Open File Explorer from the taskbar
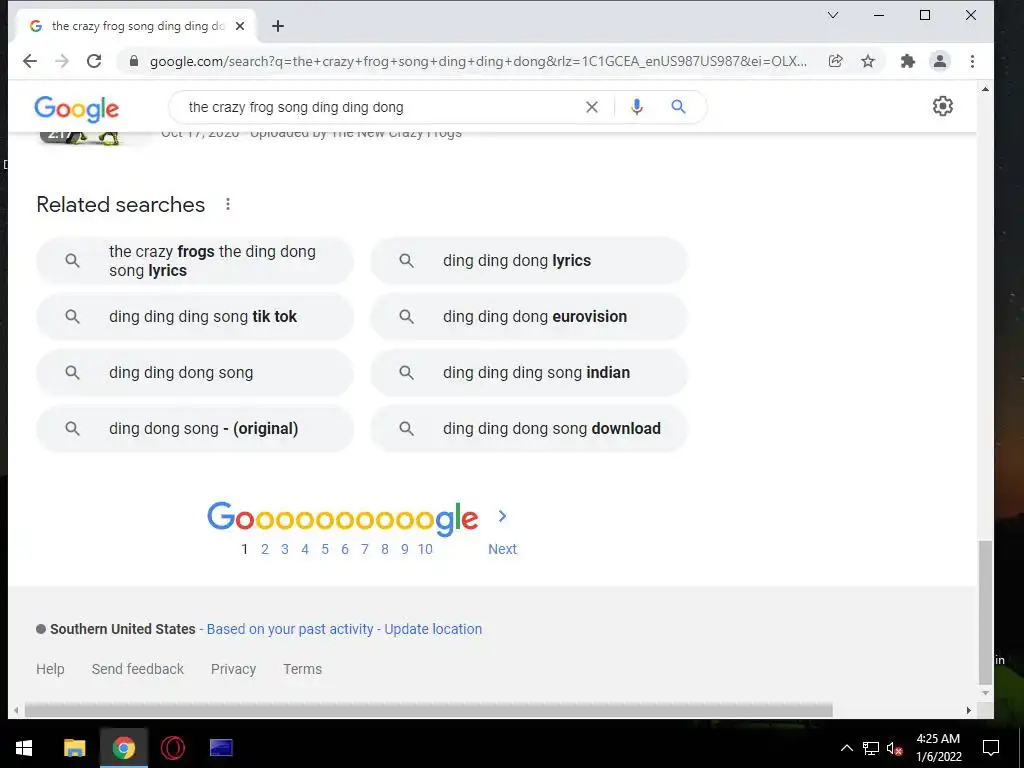 click(x=74, y=748)
